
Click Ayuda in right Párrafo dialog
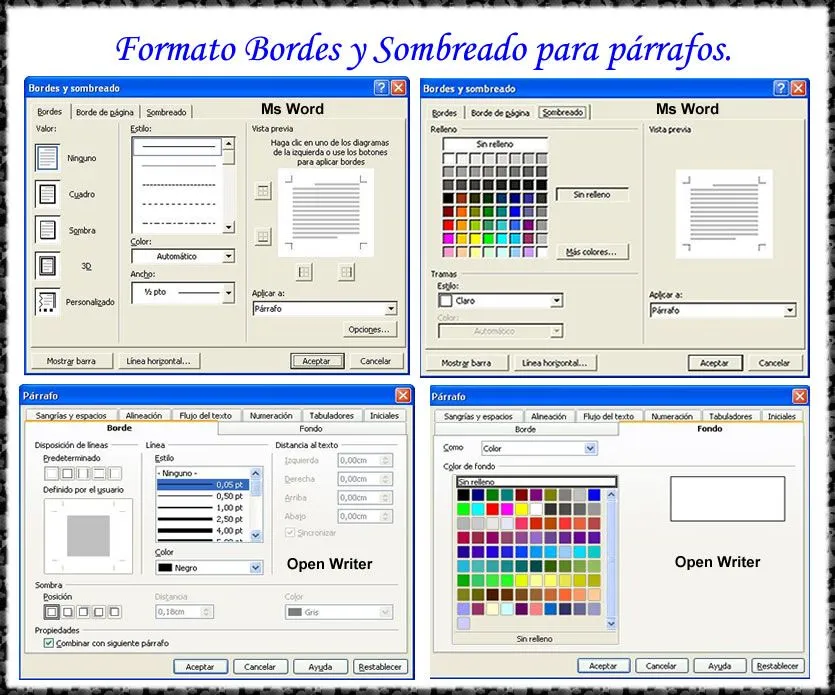719,666
